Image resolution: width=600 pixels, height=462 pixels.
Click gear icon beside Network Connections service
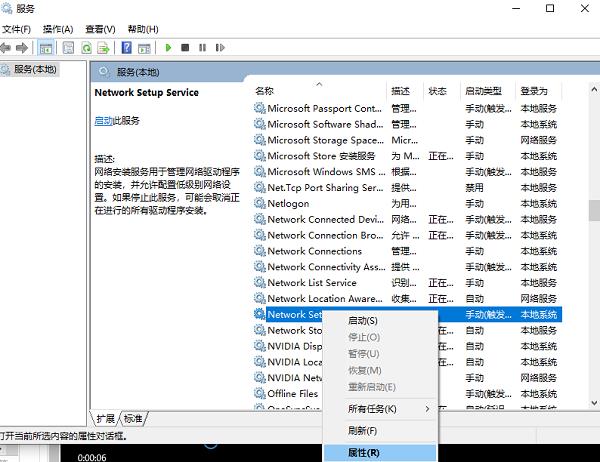click(259, 251)
